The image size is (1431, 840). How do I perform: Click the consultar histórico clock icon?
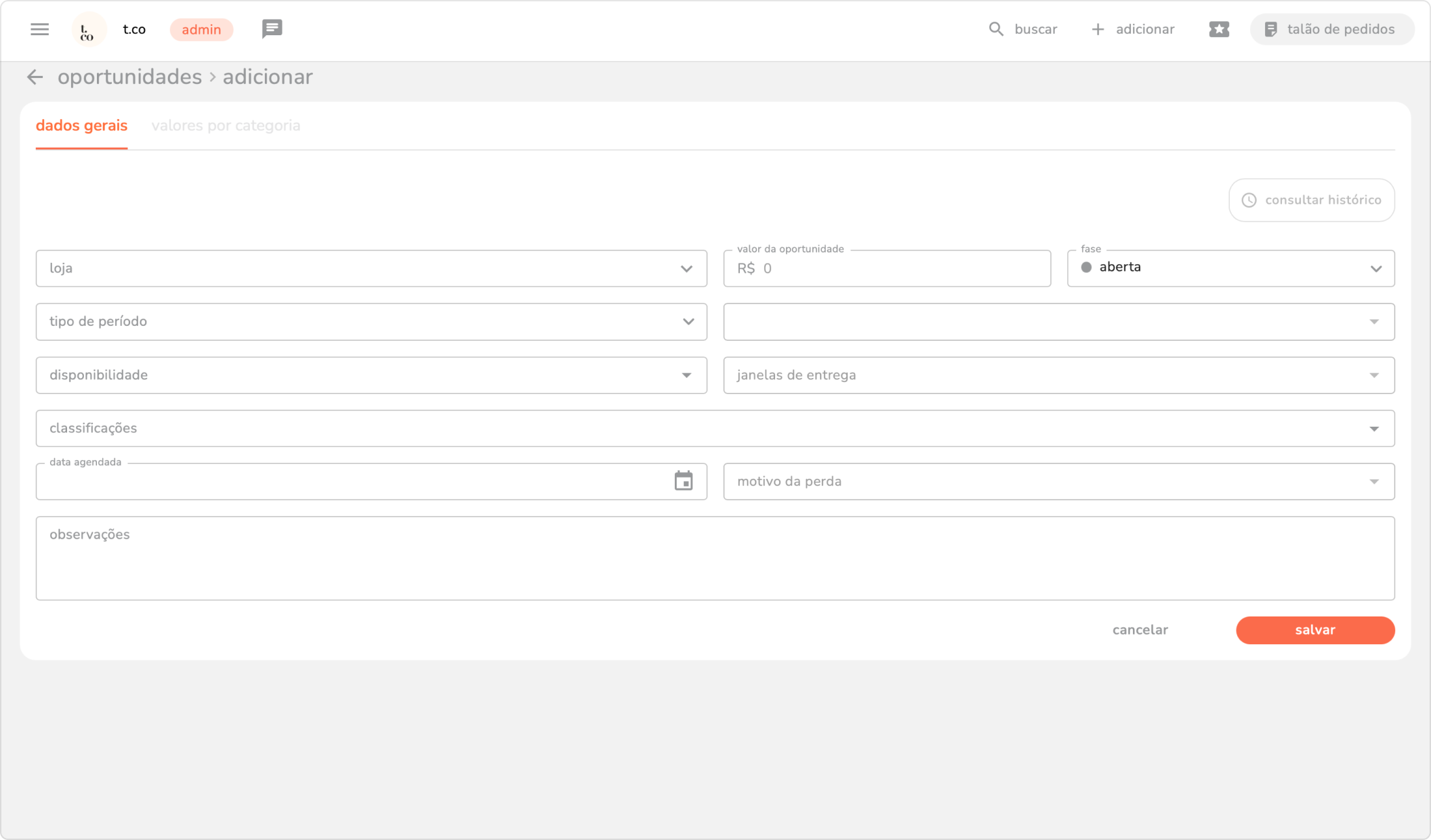(1249, 201)
